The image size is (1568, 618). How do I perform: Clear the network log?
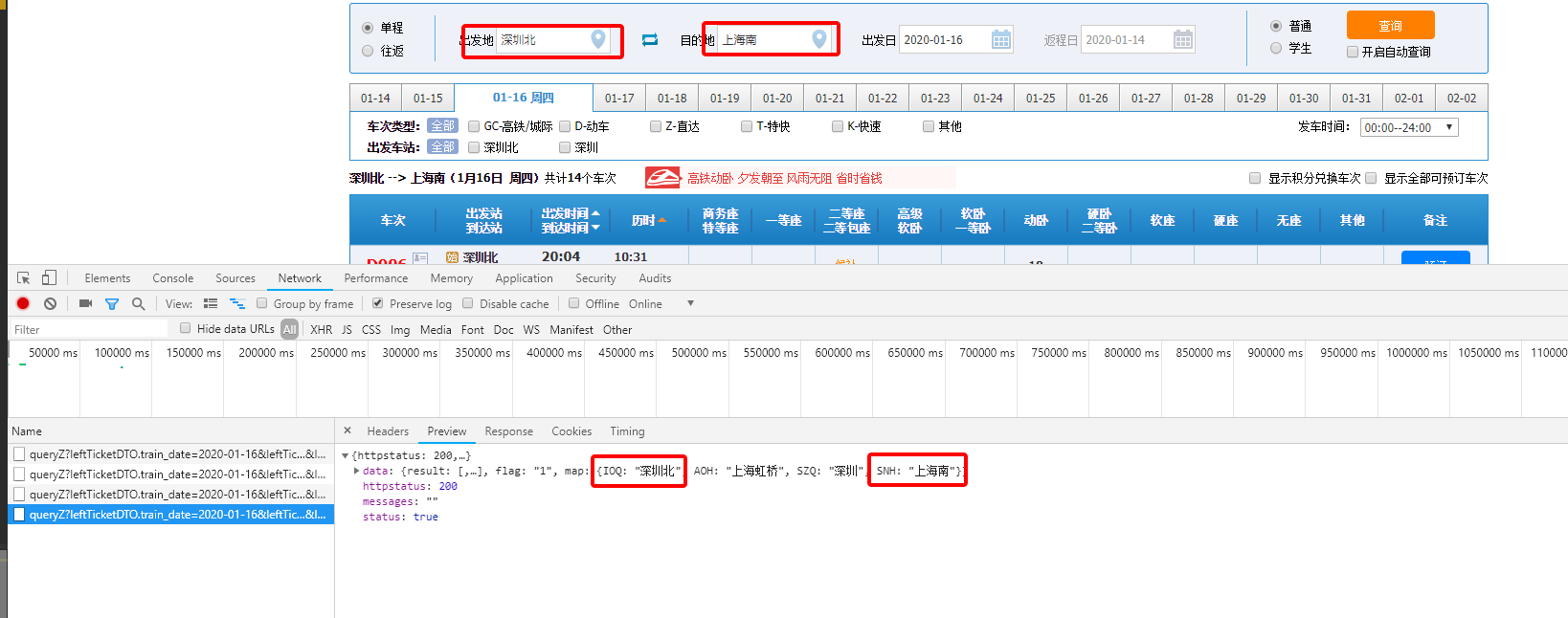point(50,303)
